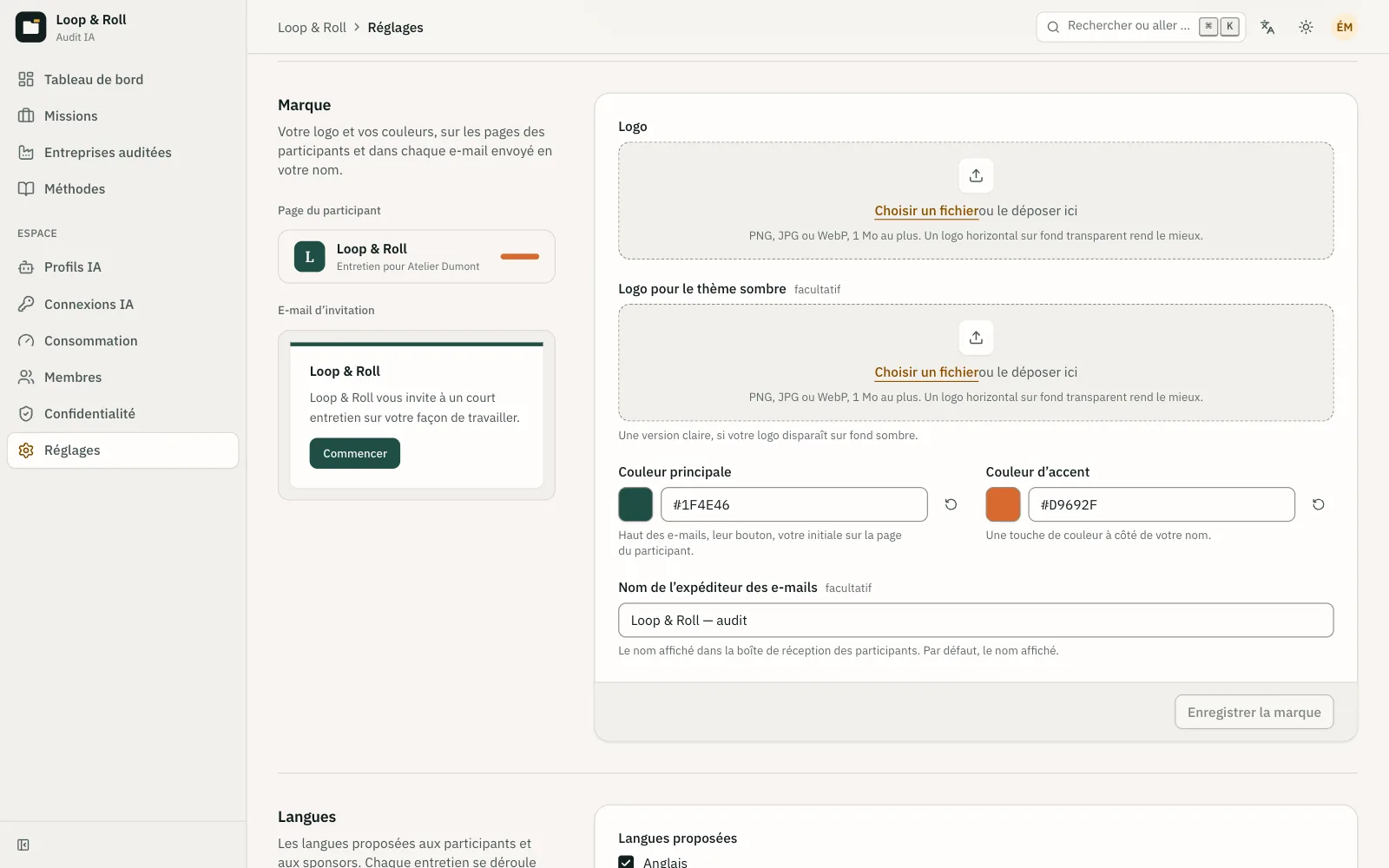1389x868 pixels.
Task: Click the Réglages gear icon
Action: click(26, 450)
